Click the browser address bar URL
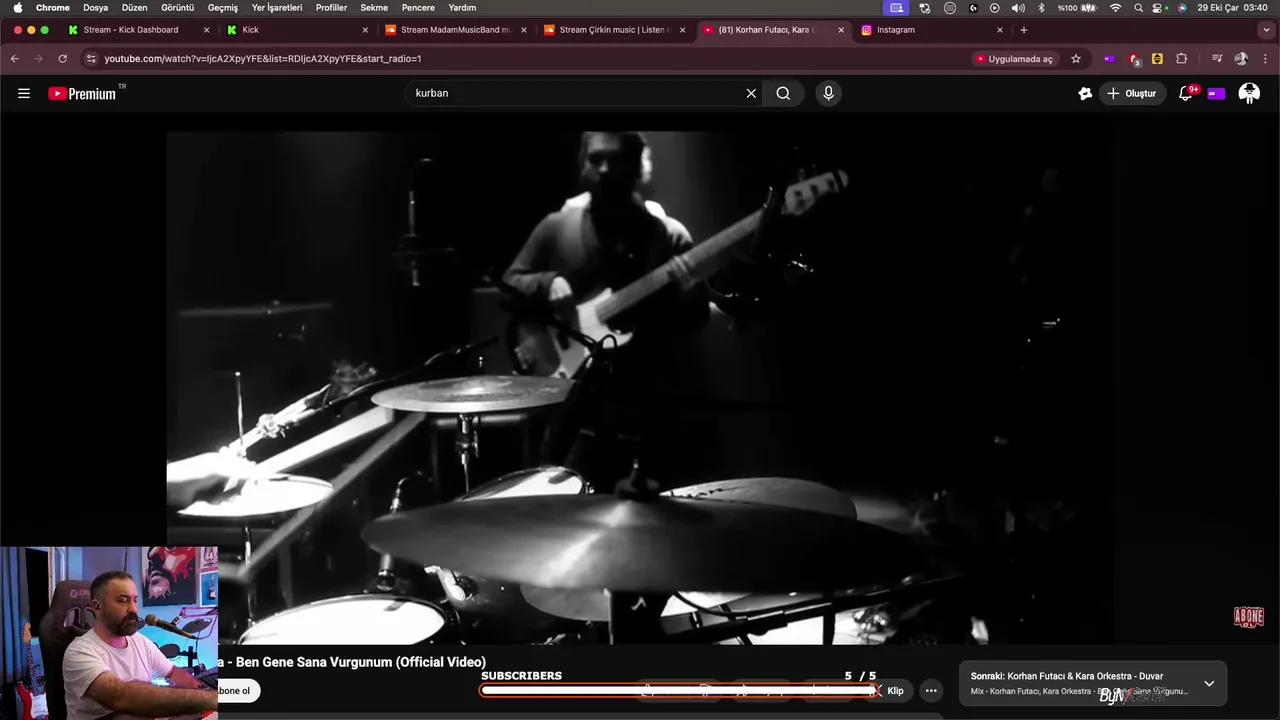 click(x=263, y=59)
